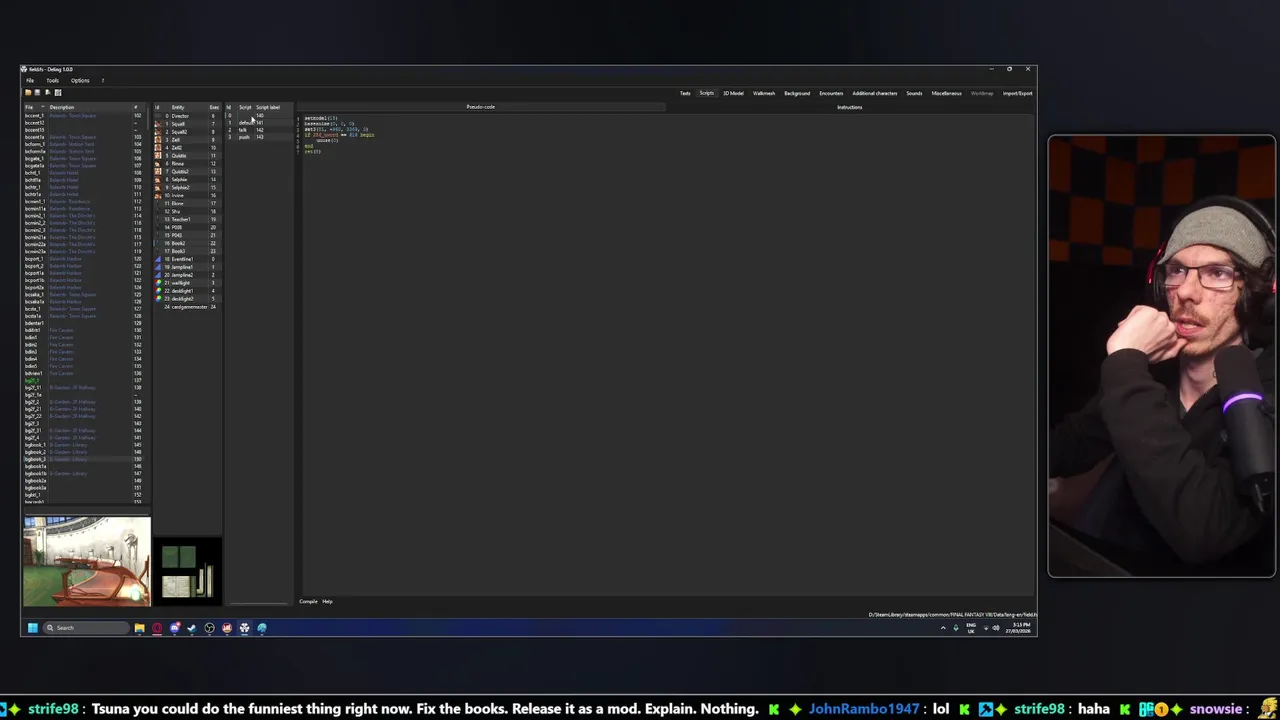Select the bccent_1 field file row
1280x720 pixels.
pos(82,116)
